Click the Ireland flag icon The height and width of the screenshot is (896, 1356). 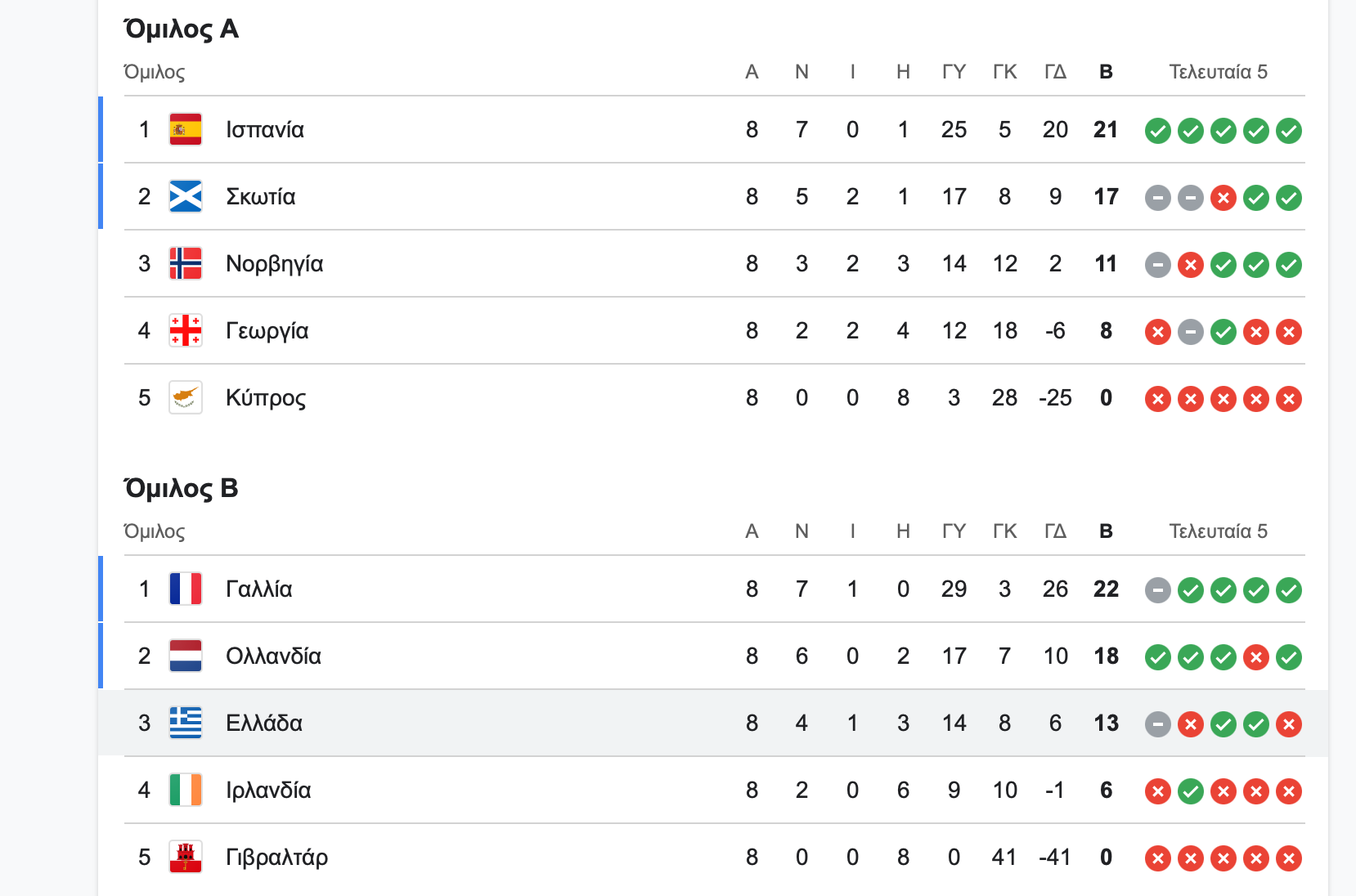[x=186, y=790]
